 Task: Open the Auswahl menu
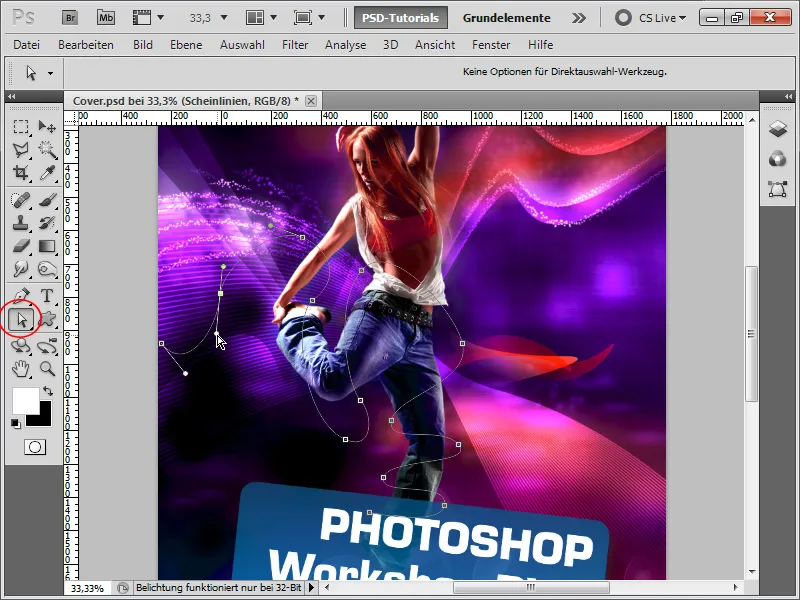(x=242, y=45)
